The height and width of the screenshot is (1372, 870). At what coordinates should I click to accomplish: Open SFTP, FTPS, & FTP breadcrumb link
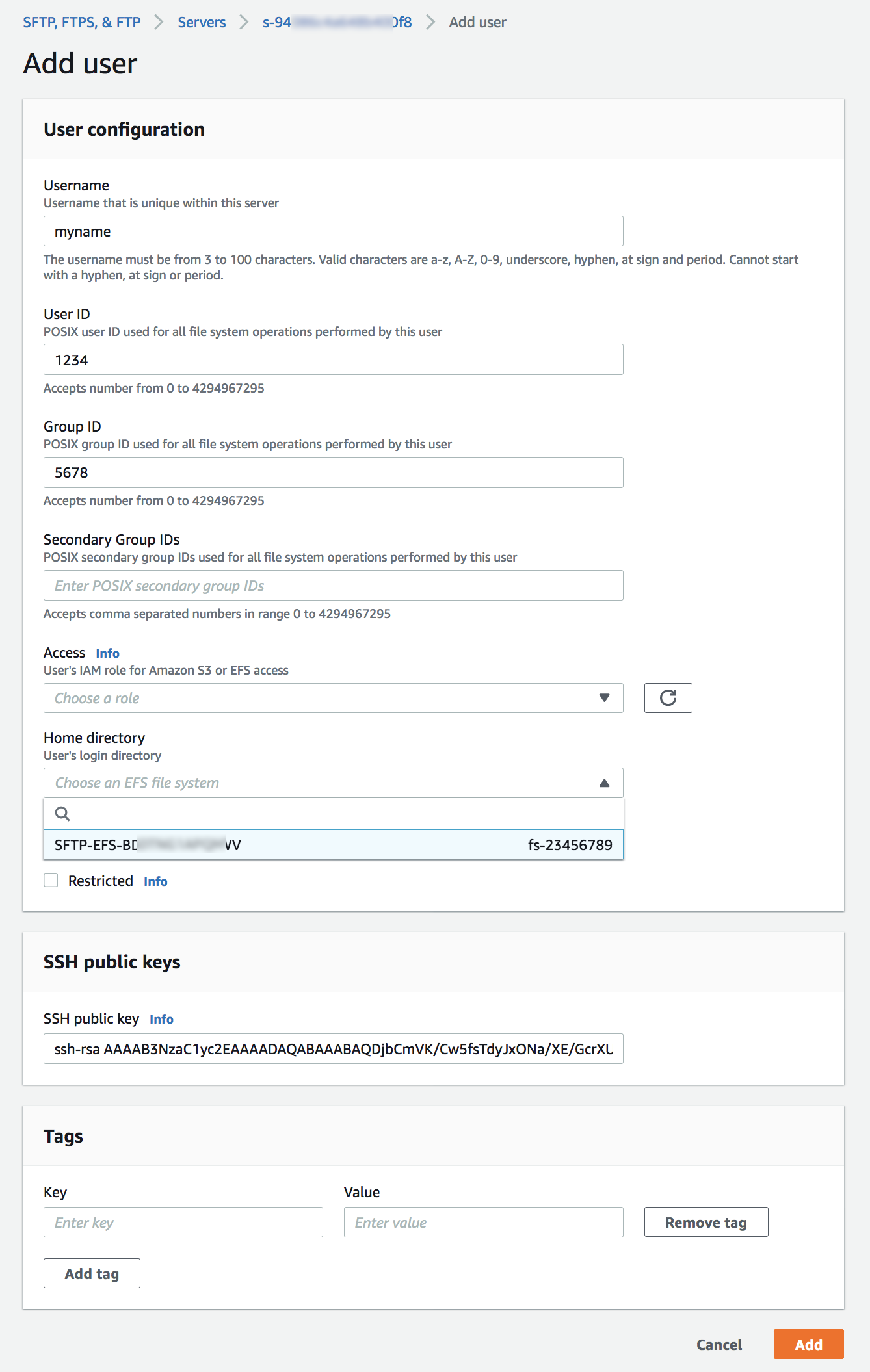click(x=82, y=22)
